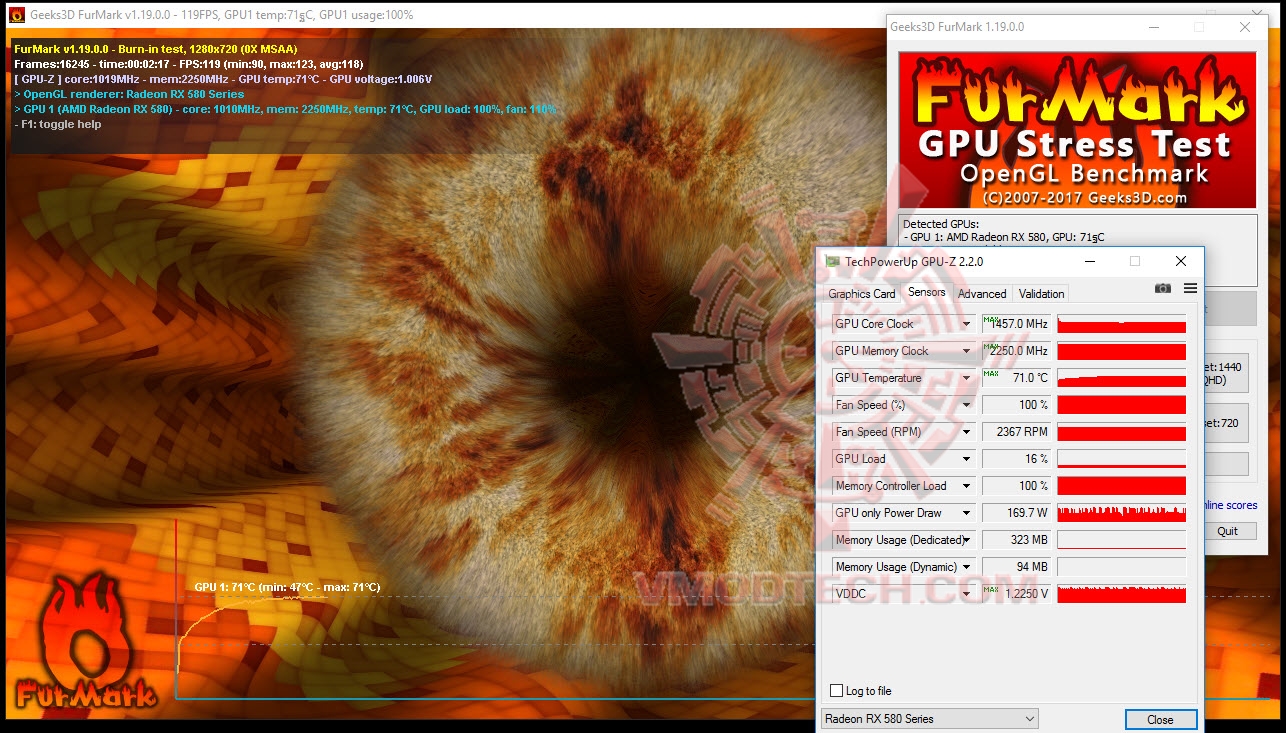The width and height of the screenshot is (1286, 733).
Task: Enable the Log to file checkbox
Action: point(836,690)
